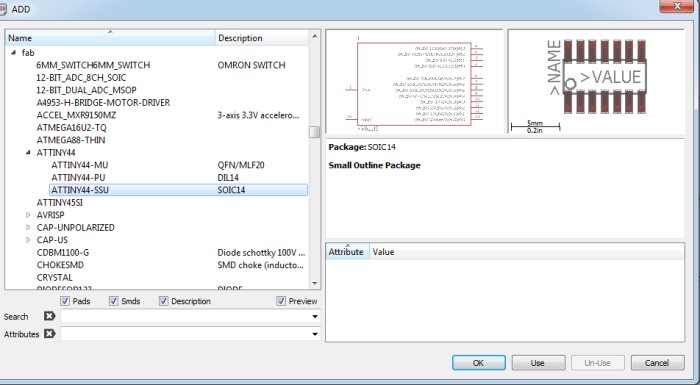Click the DIL14 description cell
The width and height of the screenshot is (700, 385).
228,178
